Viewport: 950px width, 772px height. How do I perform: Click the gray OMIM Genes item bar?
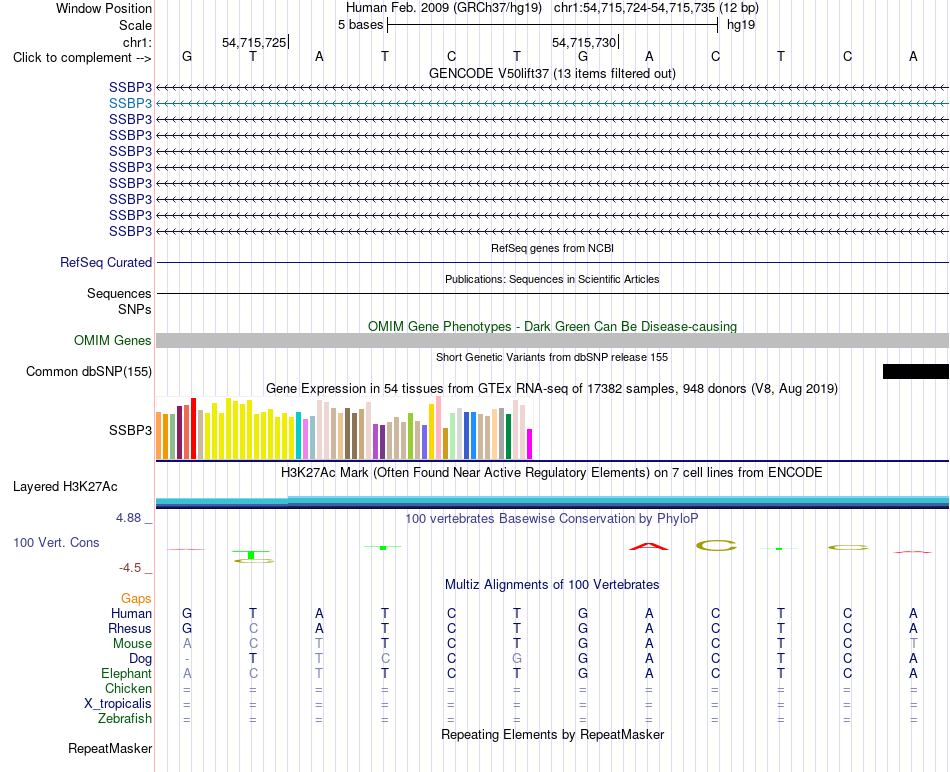tap(552, 341)
